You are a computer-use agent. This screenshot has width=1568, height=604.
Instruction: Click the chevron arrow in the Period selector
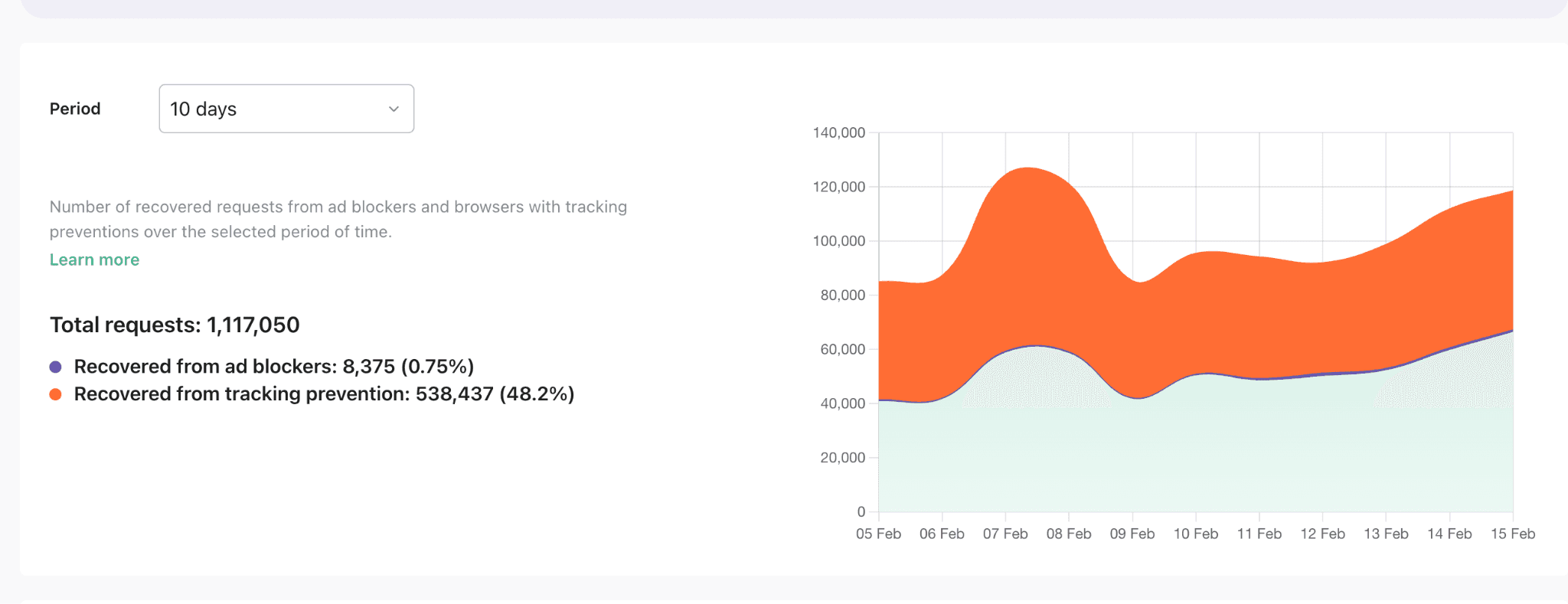394,109
